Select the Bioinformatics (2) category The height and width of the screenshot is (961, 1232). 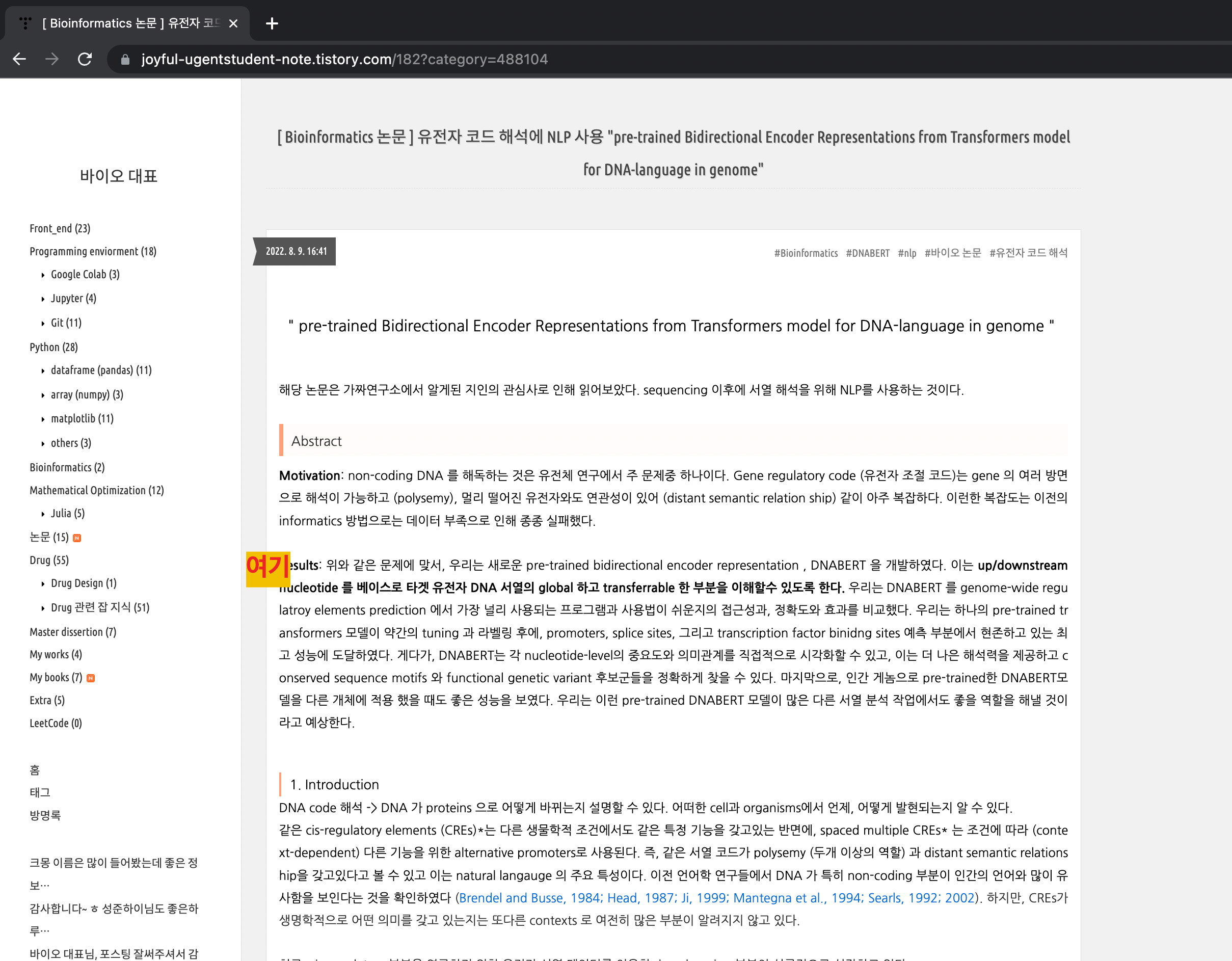(67, 467)
